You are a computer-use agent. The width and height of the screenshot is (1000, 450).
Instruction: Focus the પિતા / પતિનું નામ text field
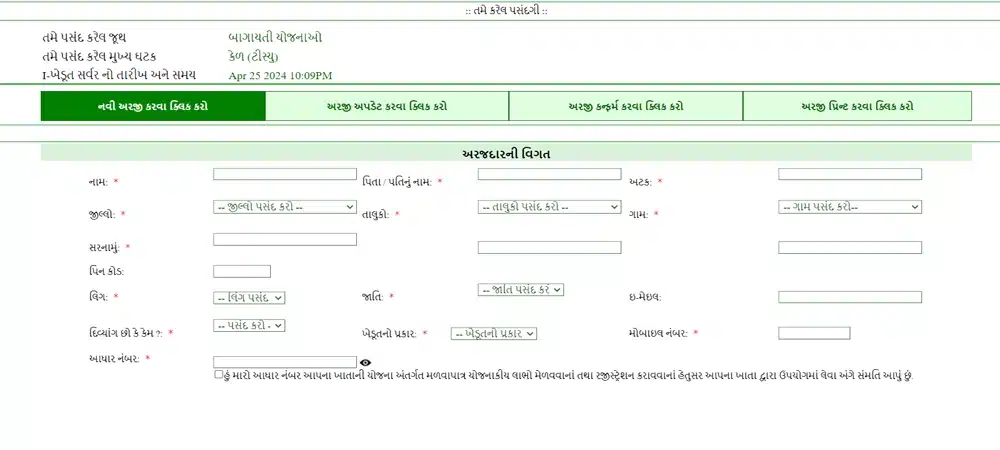pyautogui.click(x=549, y=174)
